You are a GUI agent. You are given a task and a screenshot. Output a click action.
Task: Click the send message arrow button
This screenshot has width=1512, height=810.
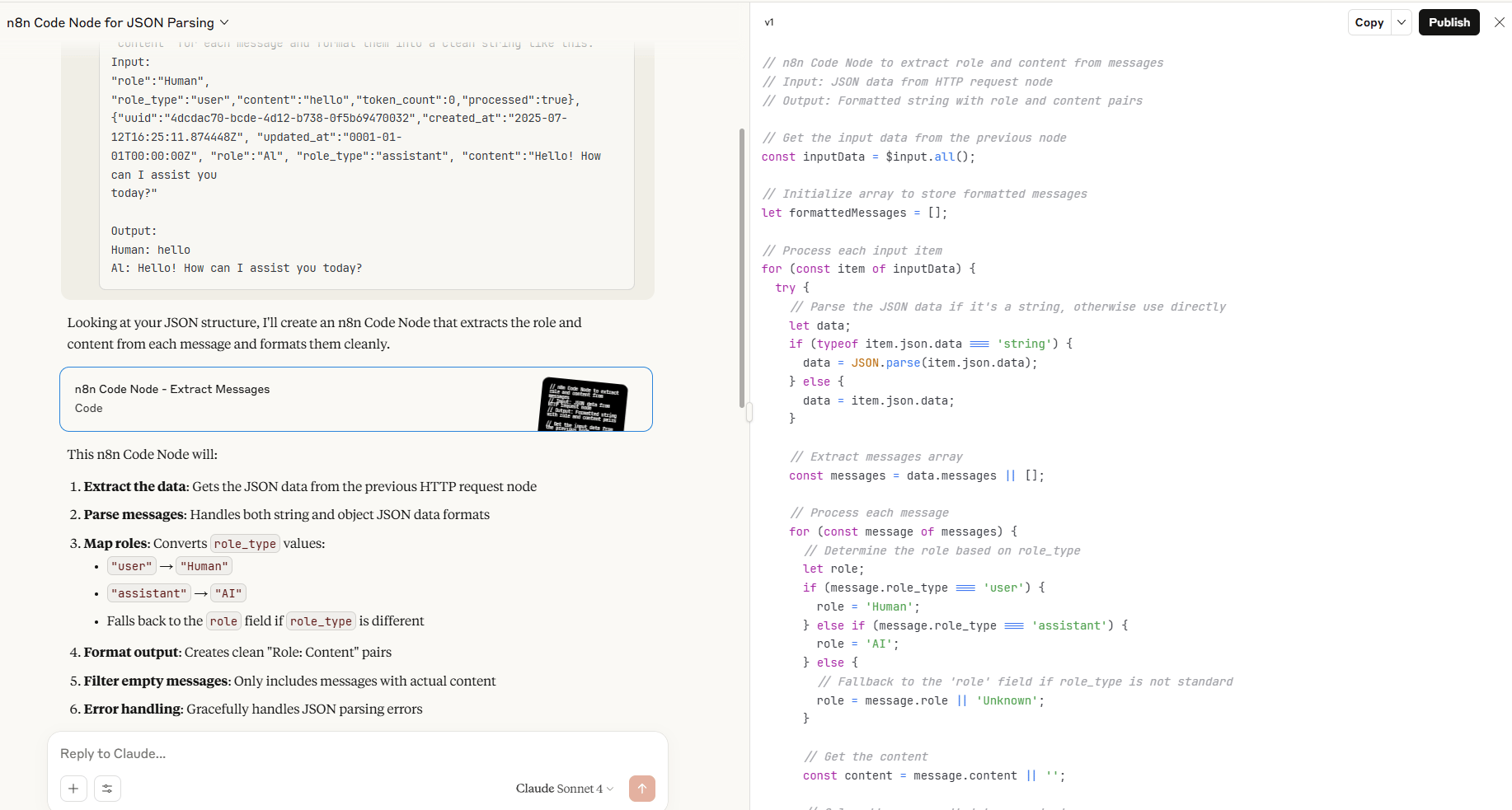point(642,789)
